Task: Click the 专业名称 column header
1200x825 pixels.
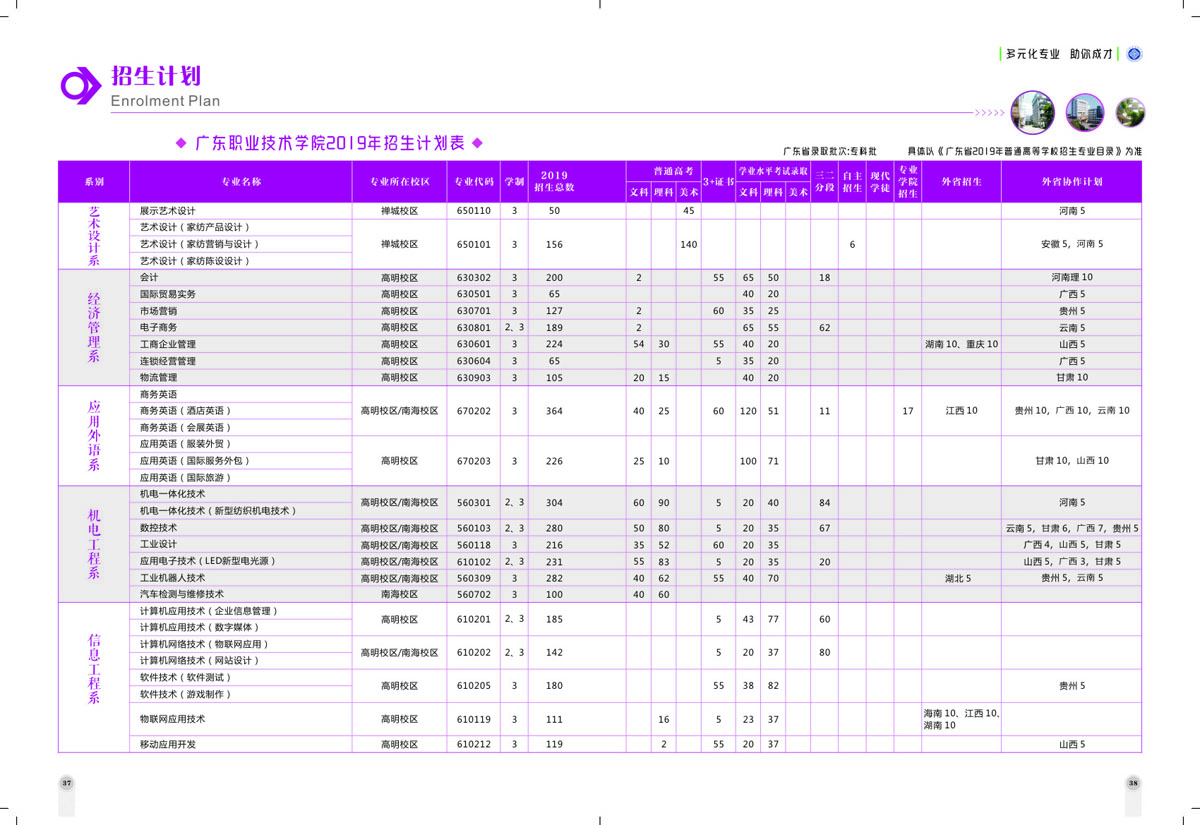Action: [241, 182]
